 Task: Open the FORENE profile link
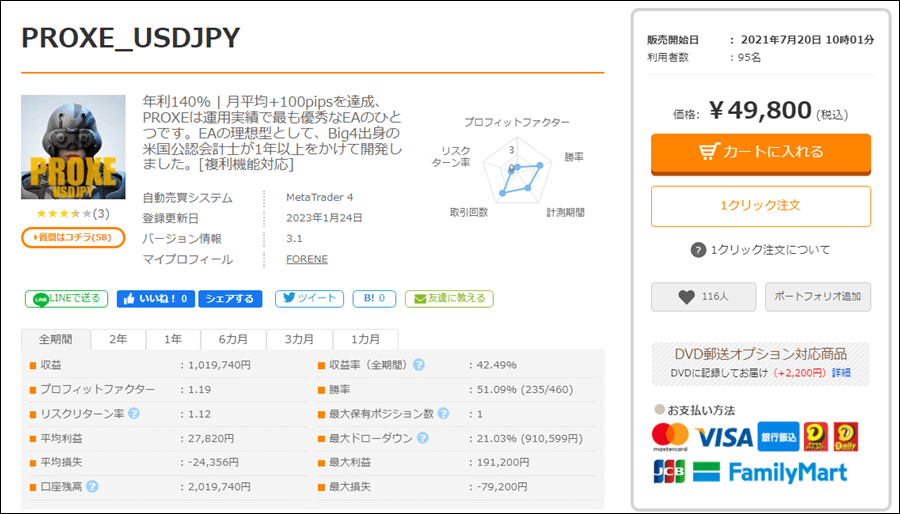(x=306, y=259)
